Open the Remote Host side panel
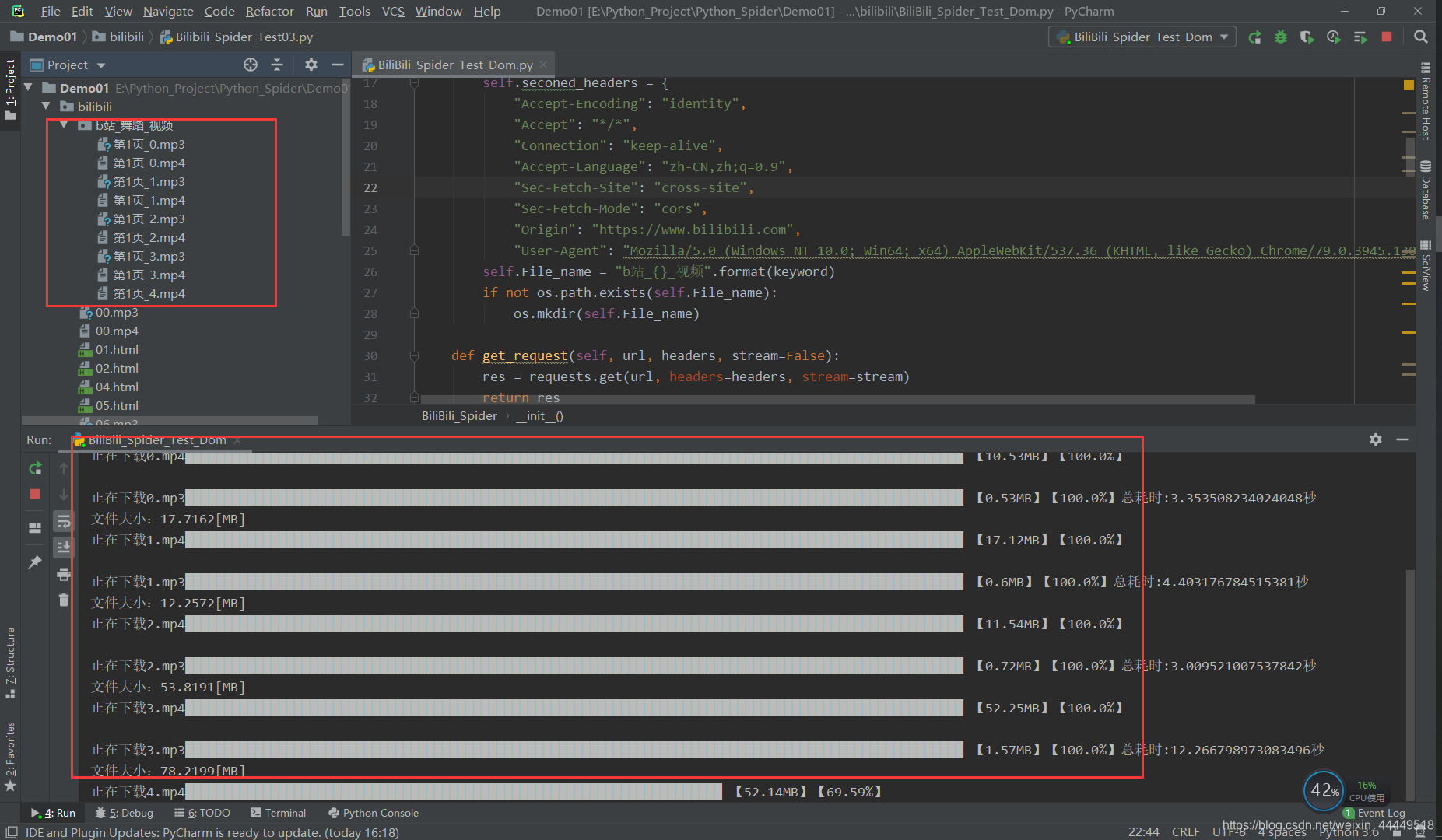This screenshot has height=840, width=1442. (x=1426, y=102)
